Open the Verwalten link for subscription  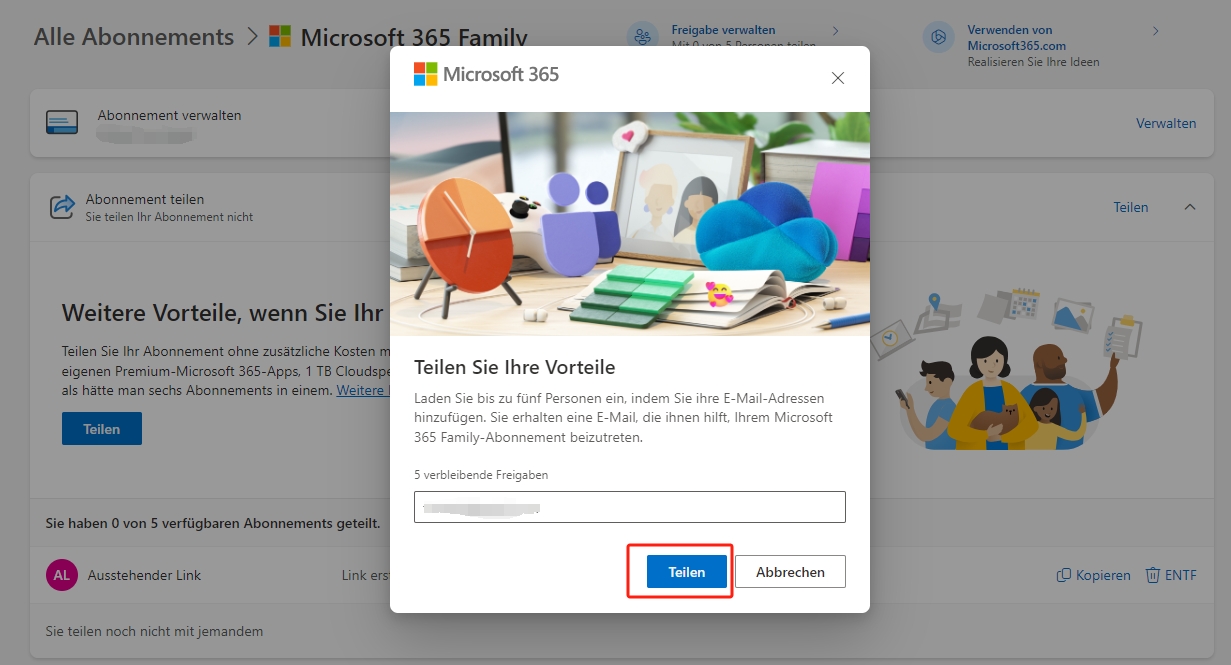coord(1165,123)
